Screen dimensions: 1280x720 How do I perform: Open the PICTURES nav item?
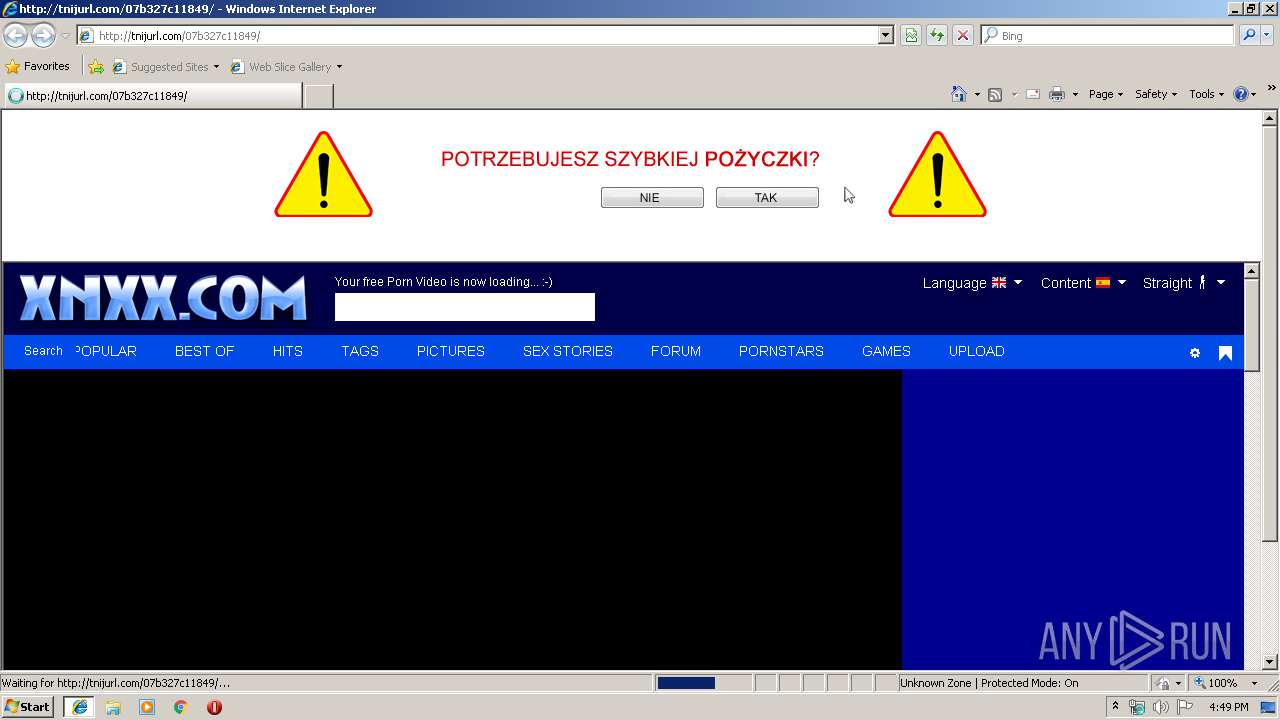(x=451, y=351)
